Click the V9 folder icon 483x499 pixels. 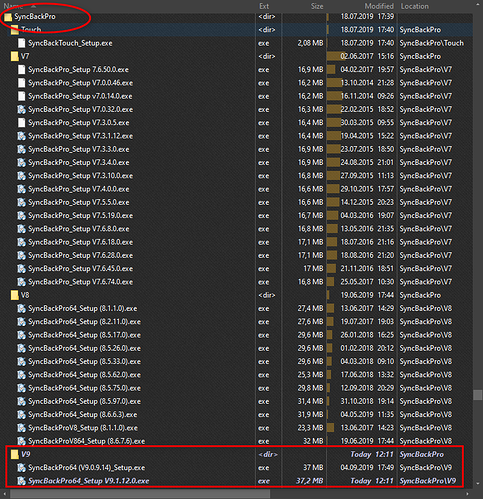[x=15, y=455]
